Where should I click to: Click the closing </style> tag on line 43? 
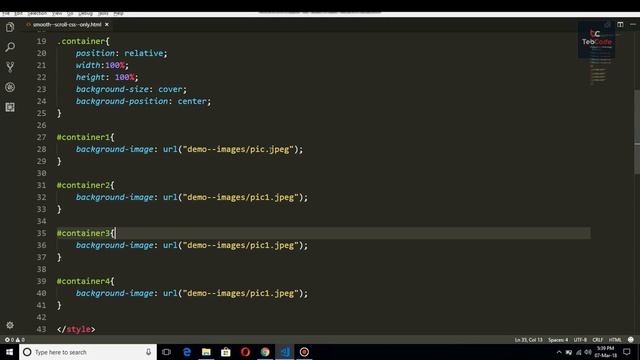click(x=76, y=329)
